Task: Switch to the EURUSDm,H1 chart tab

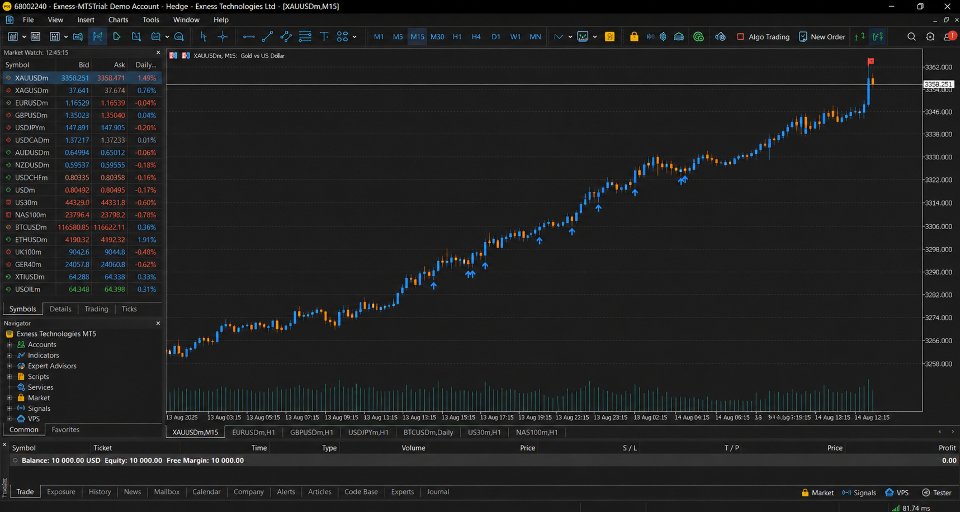Action: (253, 432)
